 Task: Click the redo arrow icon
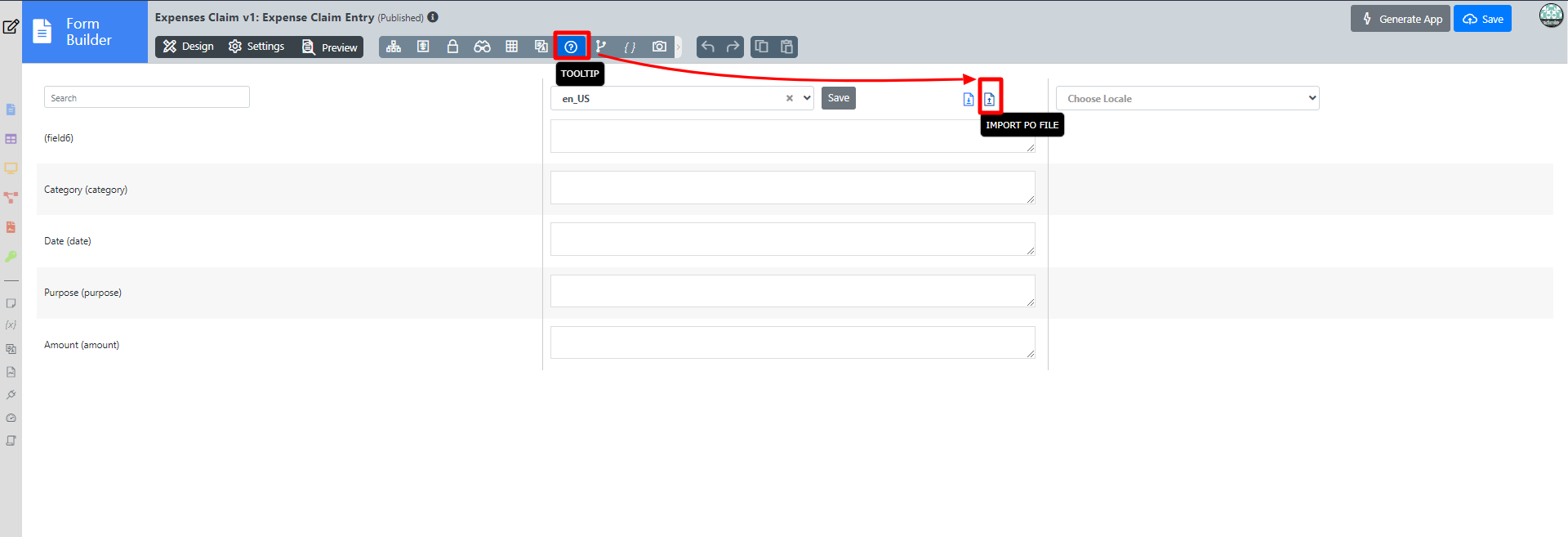(733, 47)
